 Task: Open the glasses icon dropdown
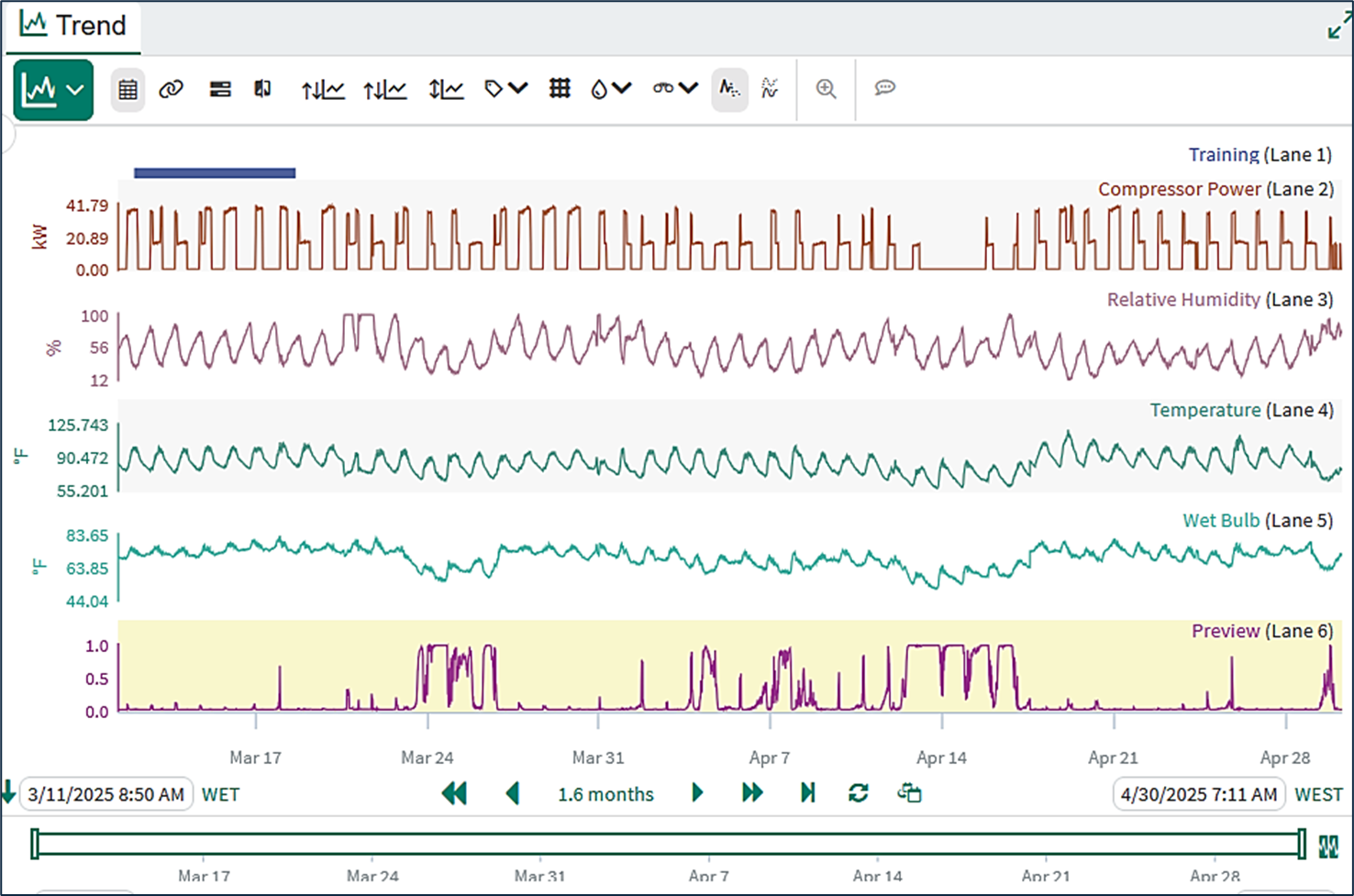click(675, 89)
